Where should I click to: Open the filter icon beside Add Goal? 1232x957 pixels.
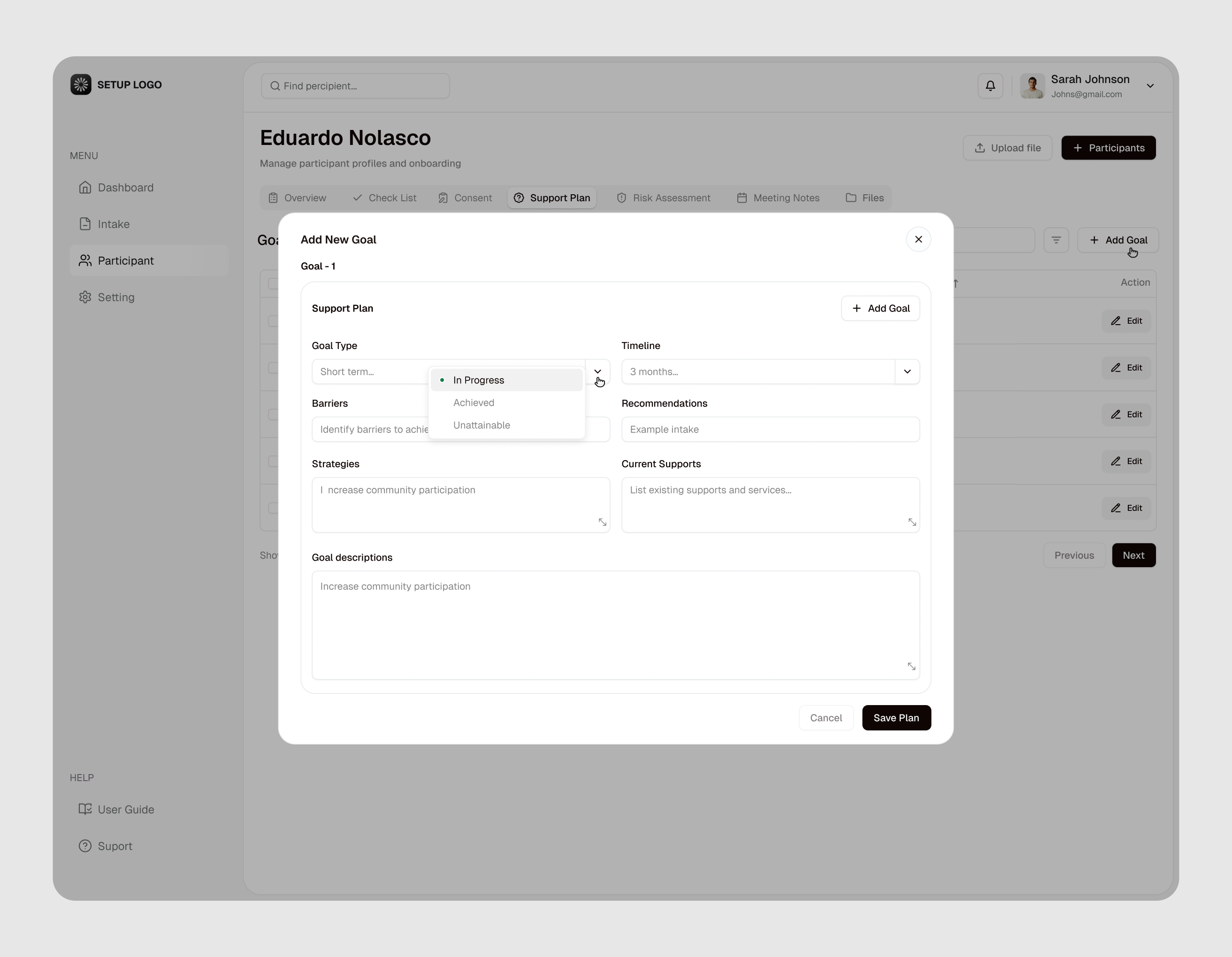click(1056, 240)
